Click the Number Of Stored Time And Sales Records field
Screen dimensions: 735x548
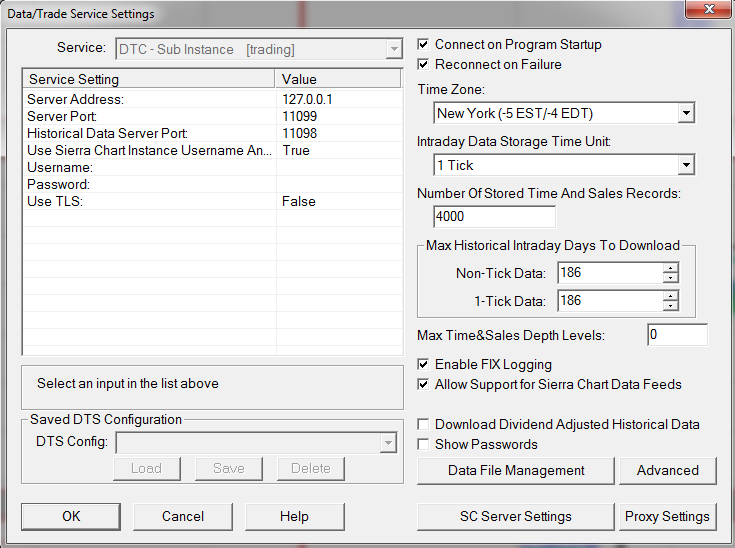[495, 217]
